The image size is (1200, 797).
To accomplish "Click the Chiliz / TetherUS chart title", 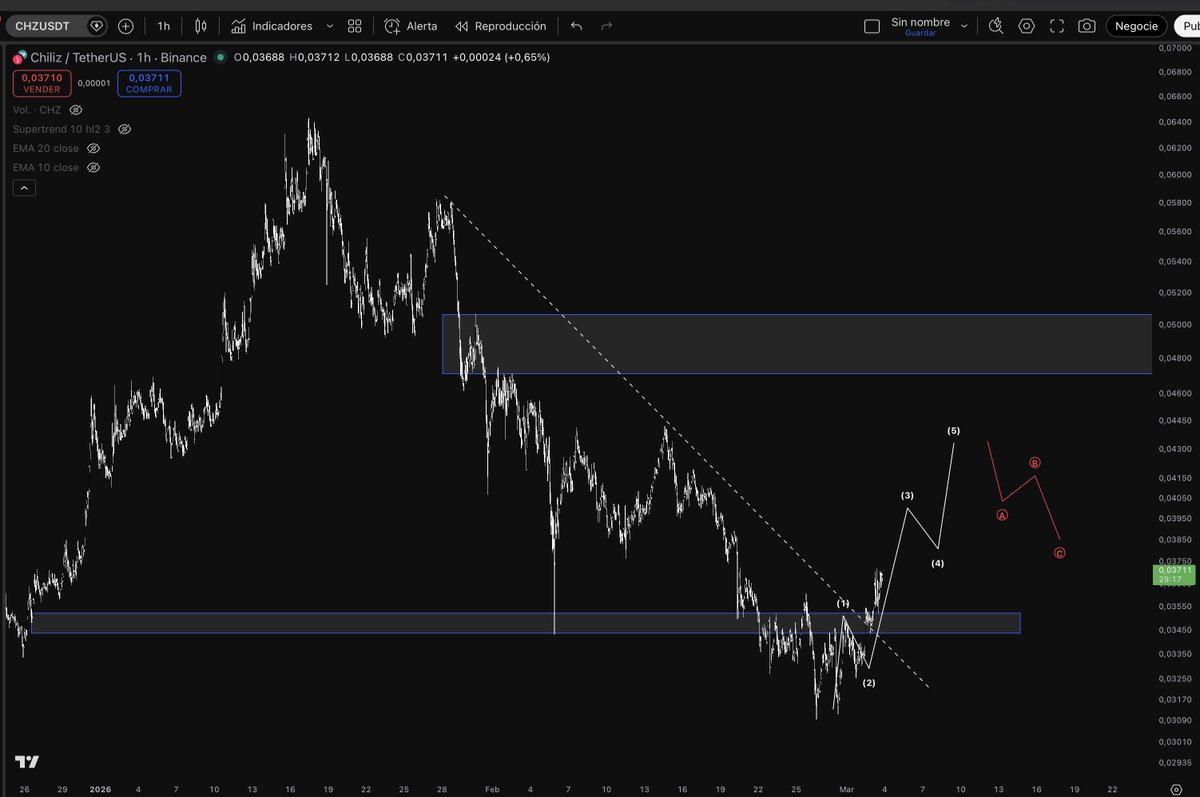I will [x=118, y=57].
